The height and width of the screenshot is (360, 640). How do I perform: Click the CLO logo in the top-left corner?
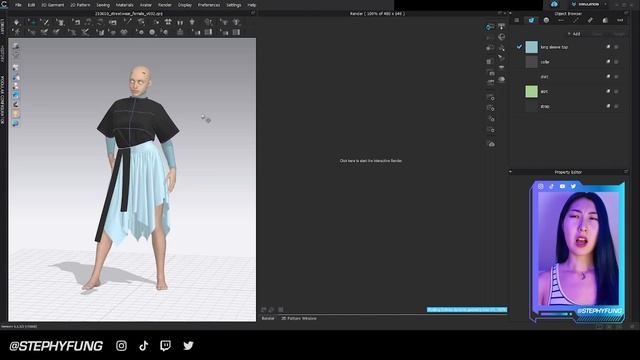pyautogui.click(x=4, y=4)
